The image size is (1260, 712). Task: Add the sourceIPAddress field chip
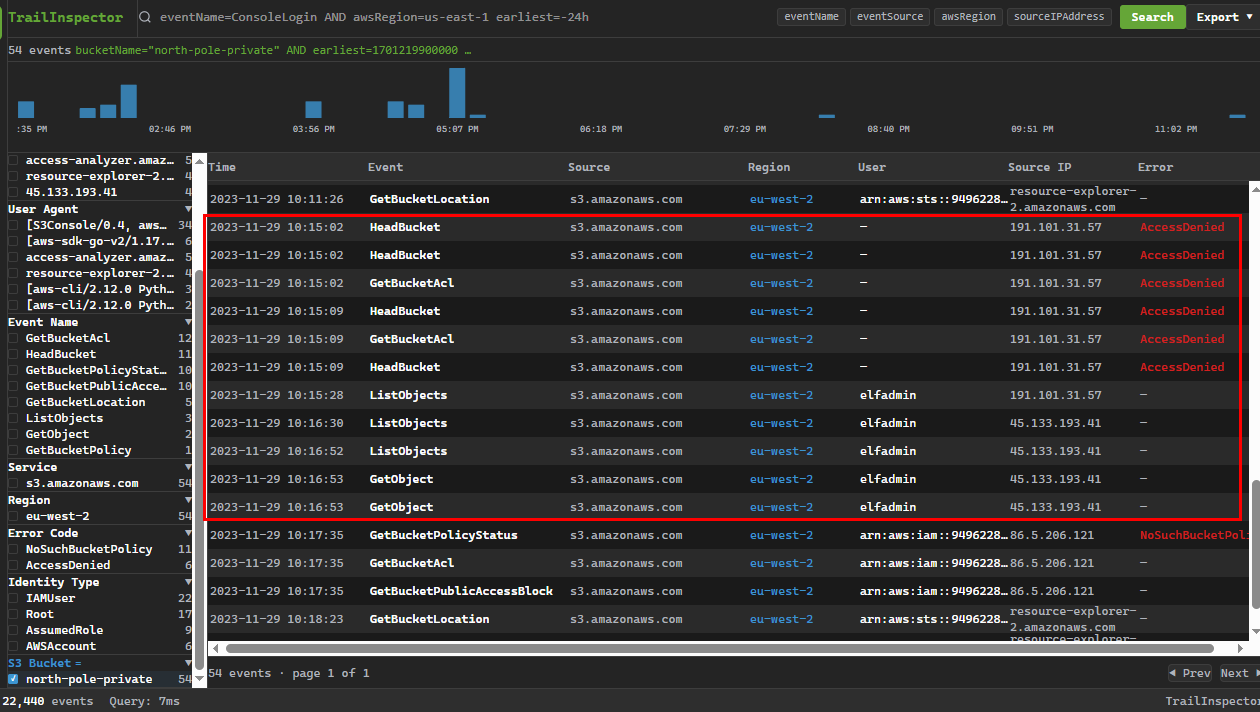[x=1058, y=17]
